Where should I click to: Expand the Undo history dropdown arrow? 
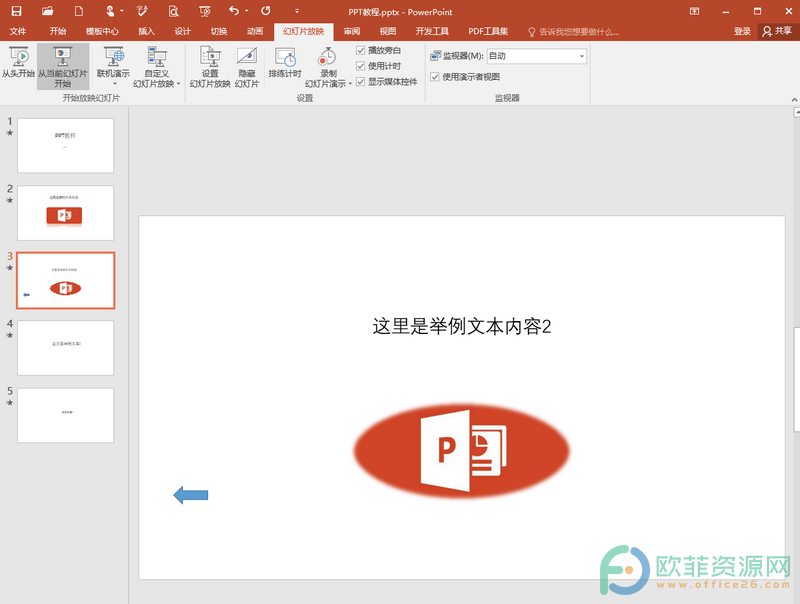pos(246,11)
